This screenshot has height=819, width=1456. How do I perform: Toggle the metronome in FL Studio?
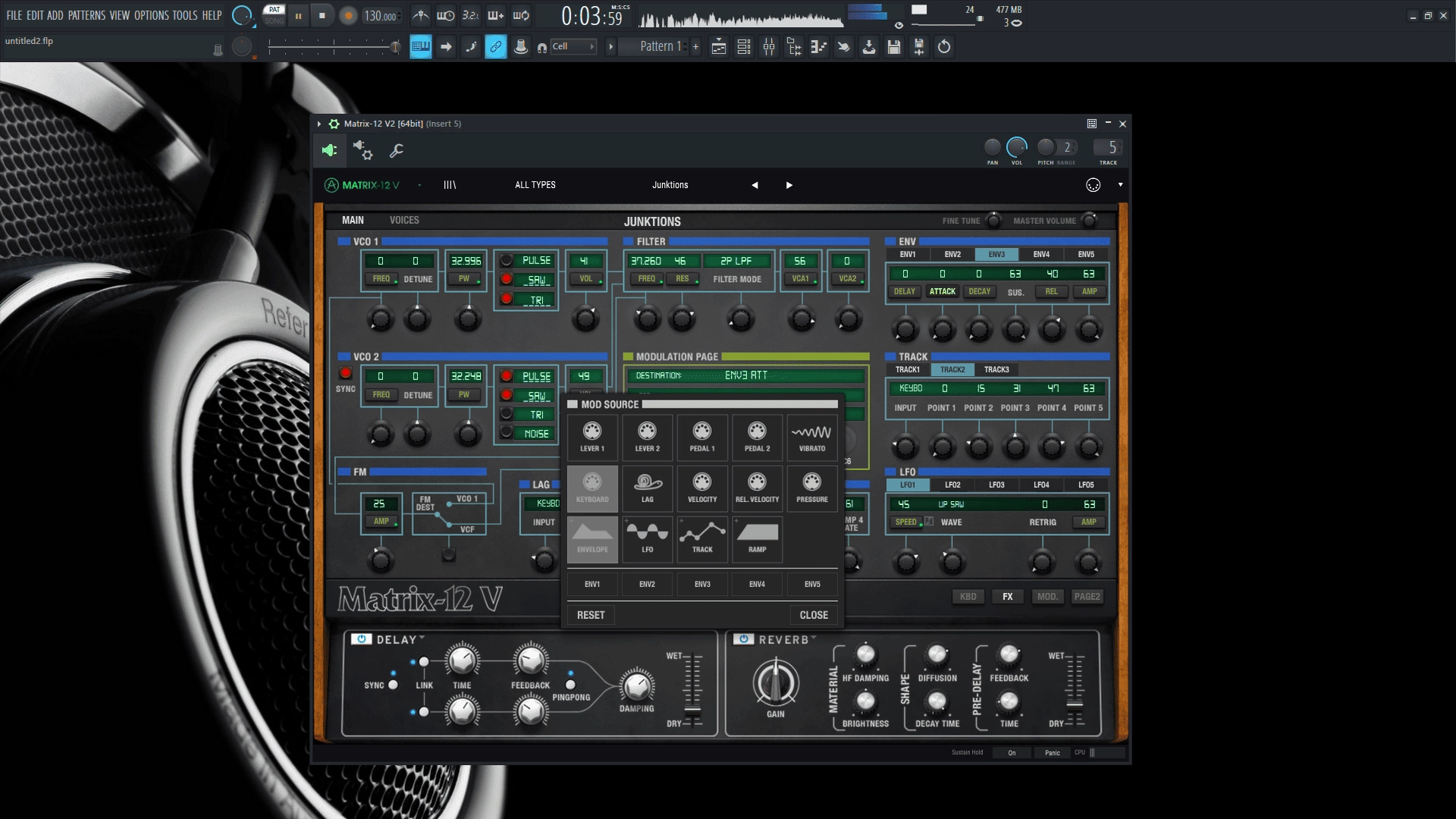pyautogui.click(x=420, y=15)
